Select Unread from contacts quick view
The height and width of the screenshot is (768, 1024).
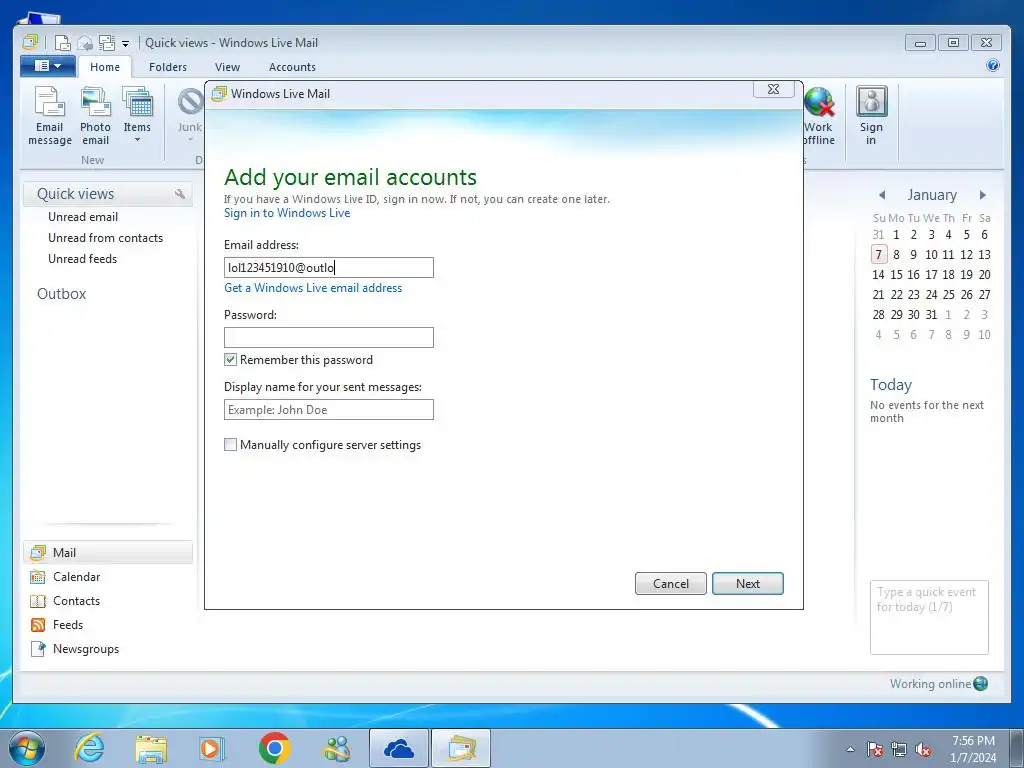pos(105,238)
